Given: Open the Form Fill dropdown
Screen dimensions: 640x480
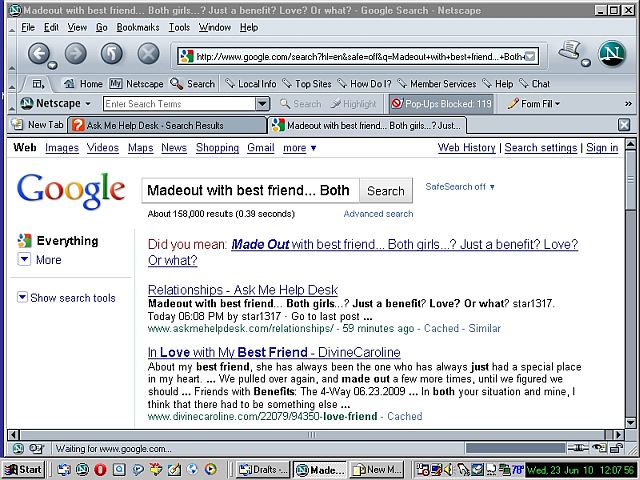Looking at the screenshot, I should (x=533, y=103).
